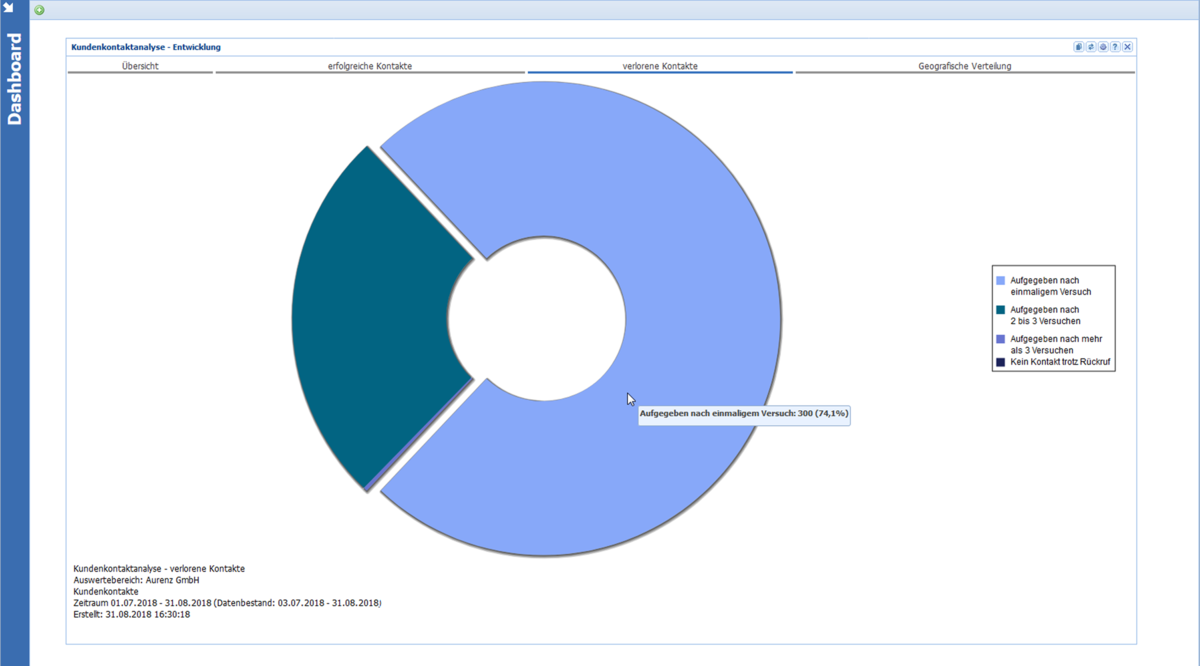Click the 'Auswertebereich: Aurenz GmbH' line

coord(137,580)
